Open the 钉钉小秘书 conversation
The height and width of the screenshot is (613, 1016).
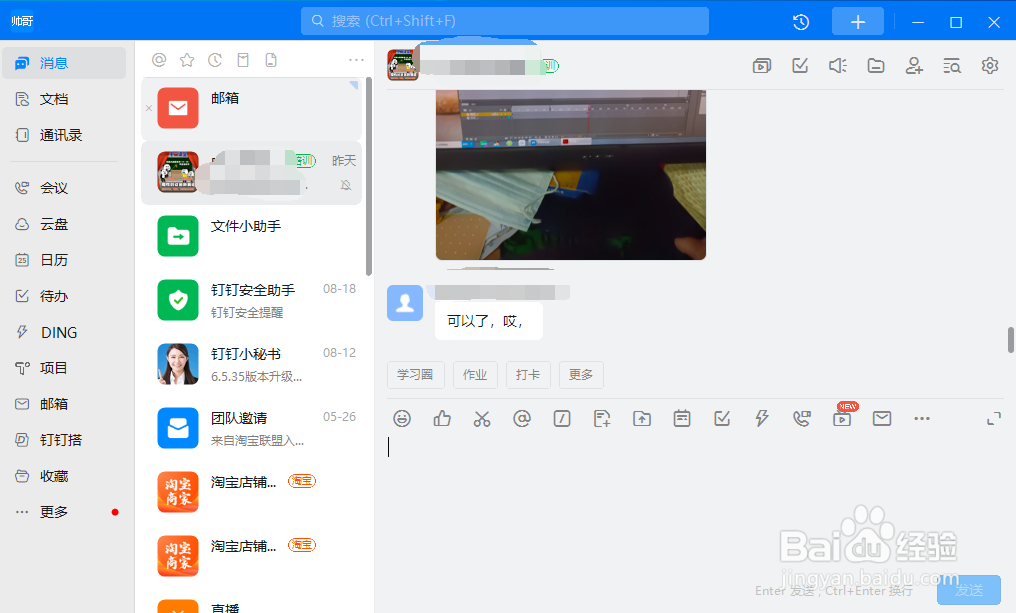(x=251, y=364)
